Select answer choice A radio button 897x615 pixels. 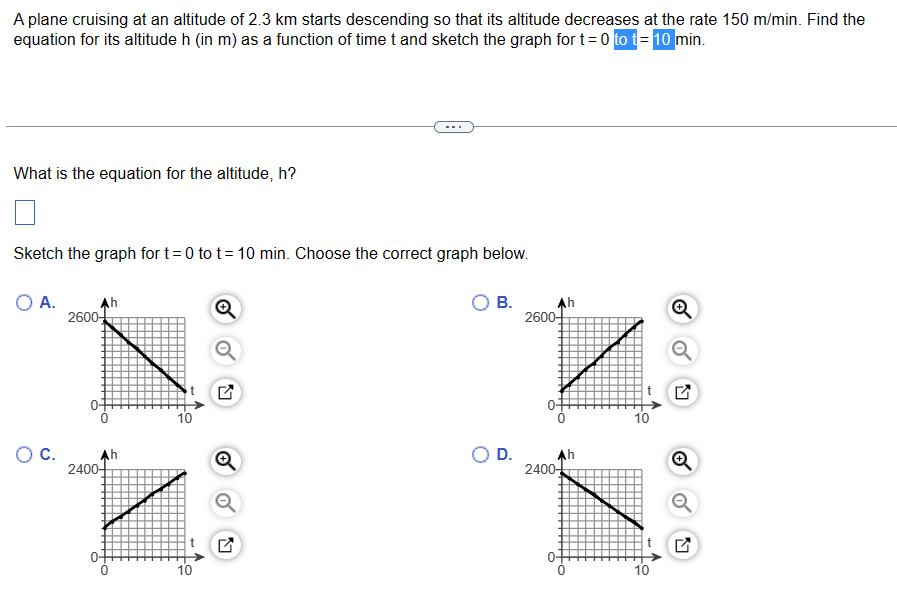(x=22, y=302)
